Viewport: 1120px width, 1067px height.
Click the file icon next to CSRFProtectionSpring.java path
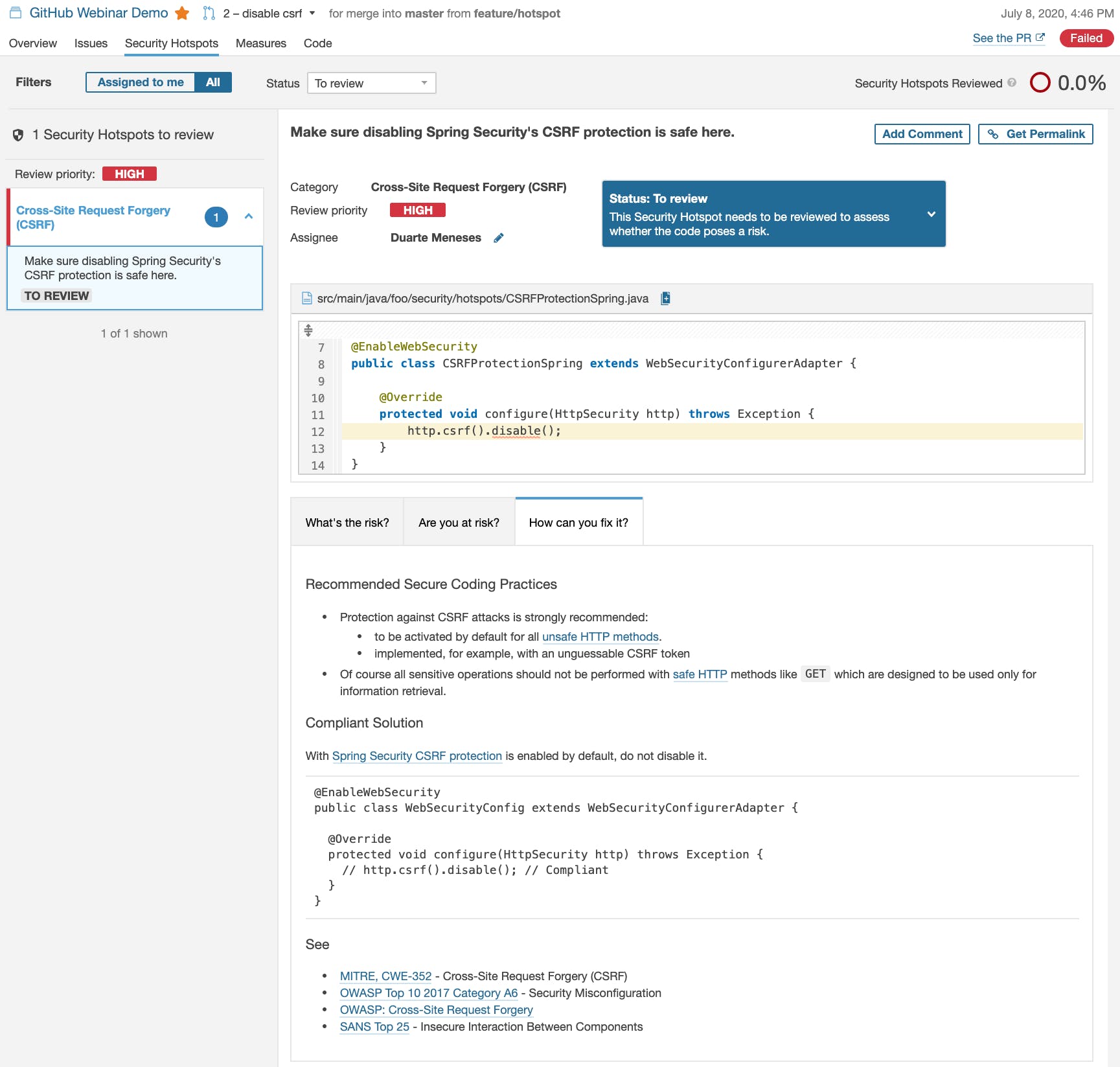[306, 298]
